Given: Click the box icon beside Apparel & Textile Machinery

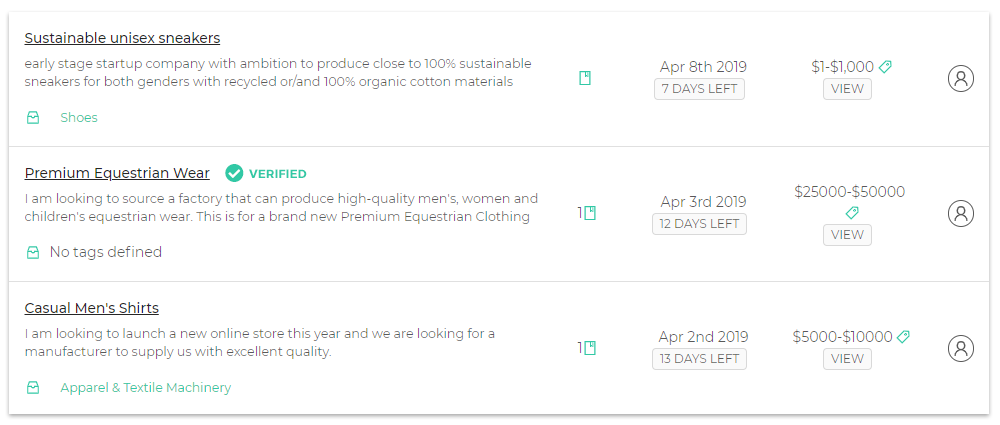Looking at the screenshot, I should 33,387.
